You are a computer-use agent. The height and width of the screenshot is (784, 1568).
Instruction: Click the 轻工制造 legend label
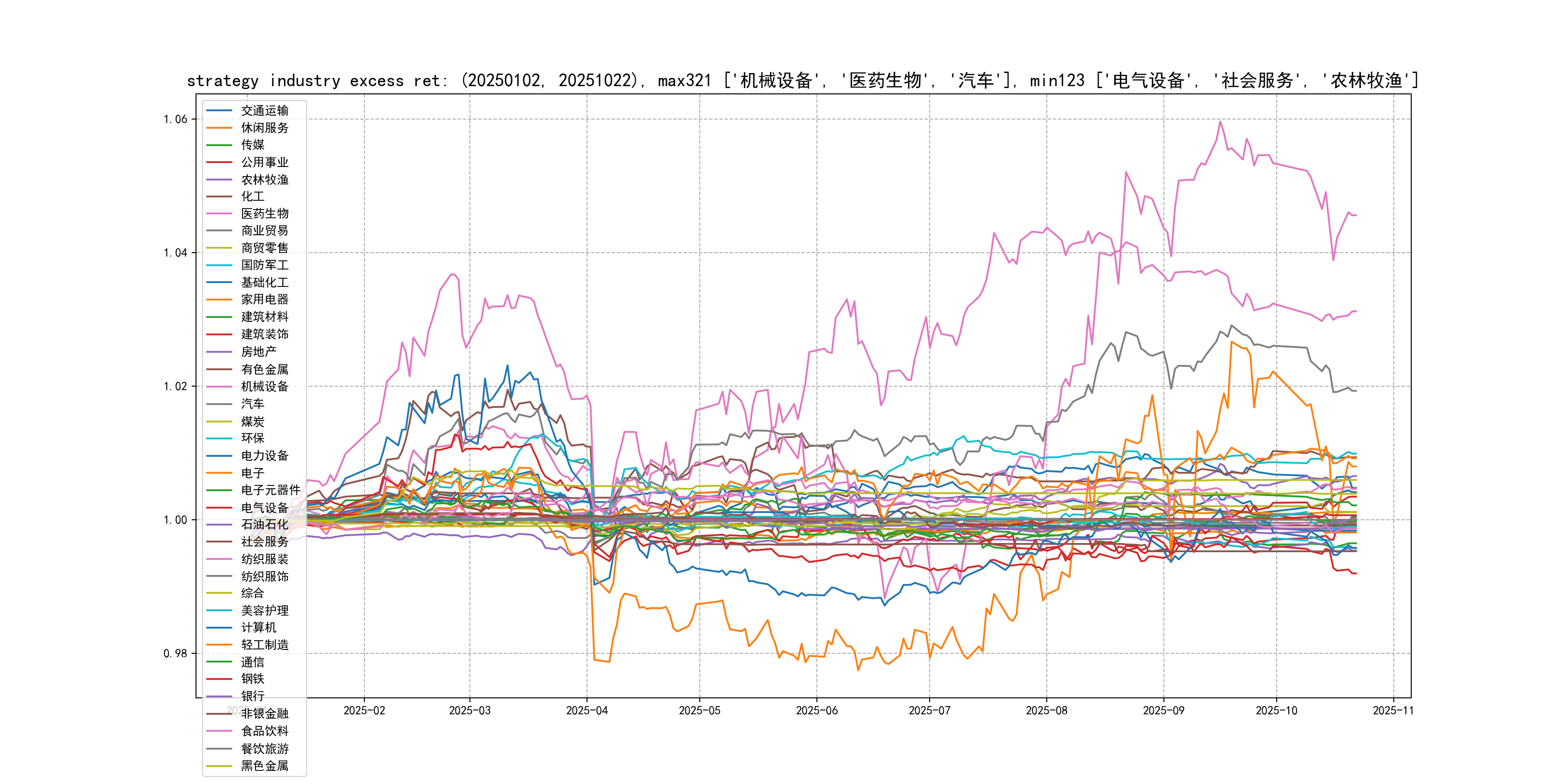pyautogui.click(x=264, y=645)
